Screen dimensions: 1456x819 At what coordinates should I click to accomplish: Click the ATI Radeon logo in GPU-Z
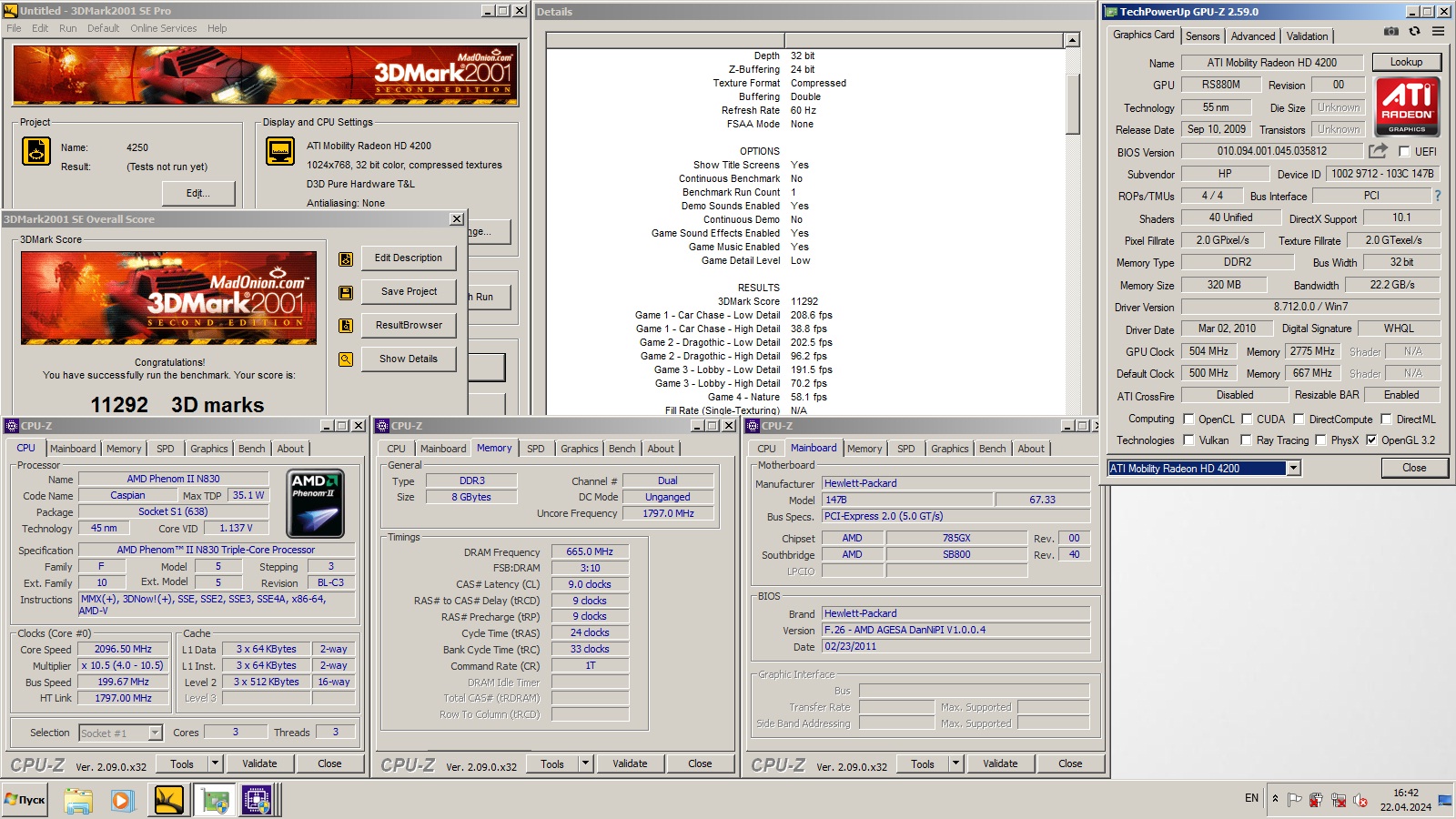[1407, 106]
